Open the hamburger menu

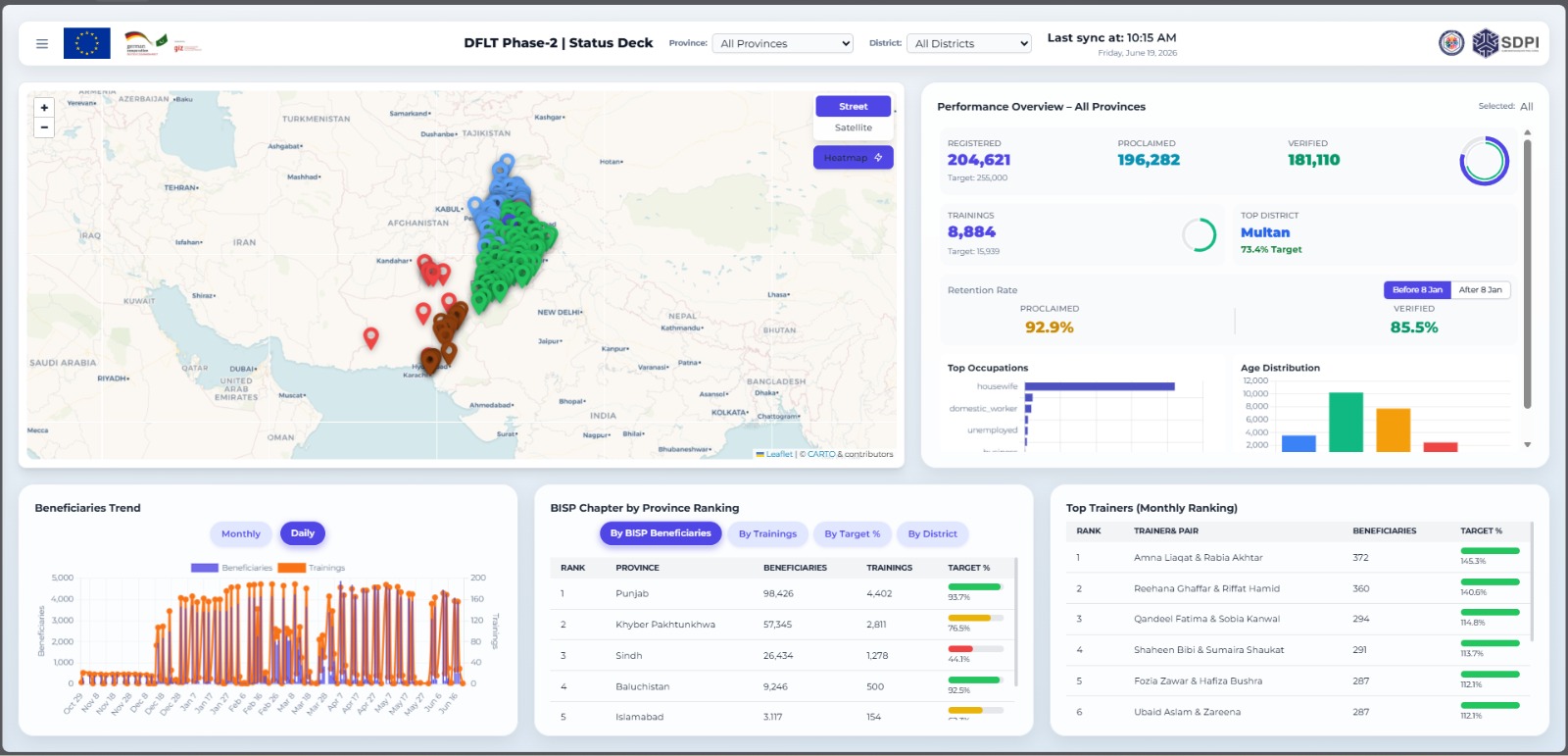click(42, 43)
